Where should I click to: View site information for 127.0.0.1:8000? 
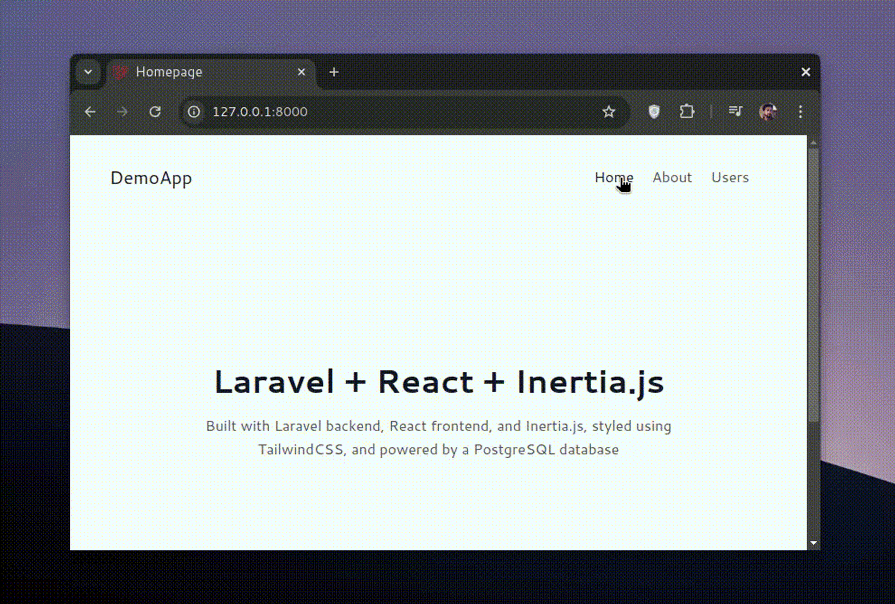click(193, 112)
